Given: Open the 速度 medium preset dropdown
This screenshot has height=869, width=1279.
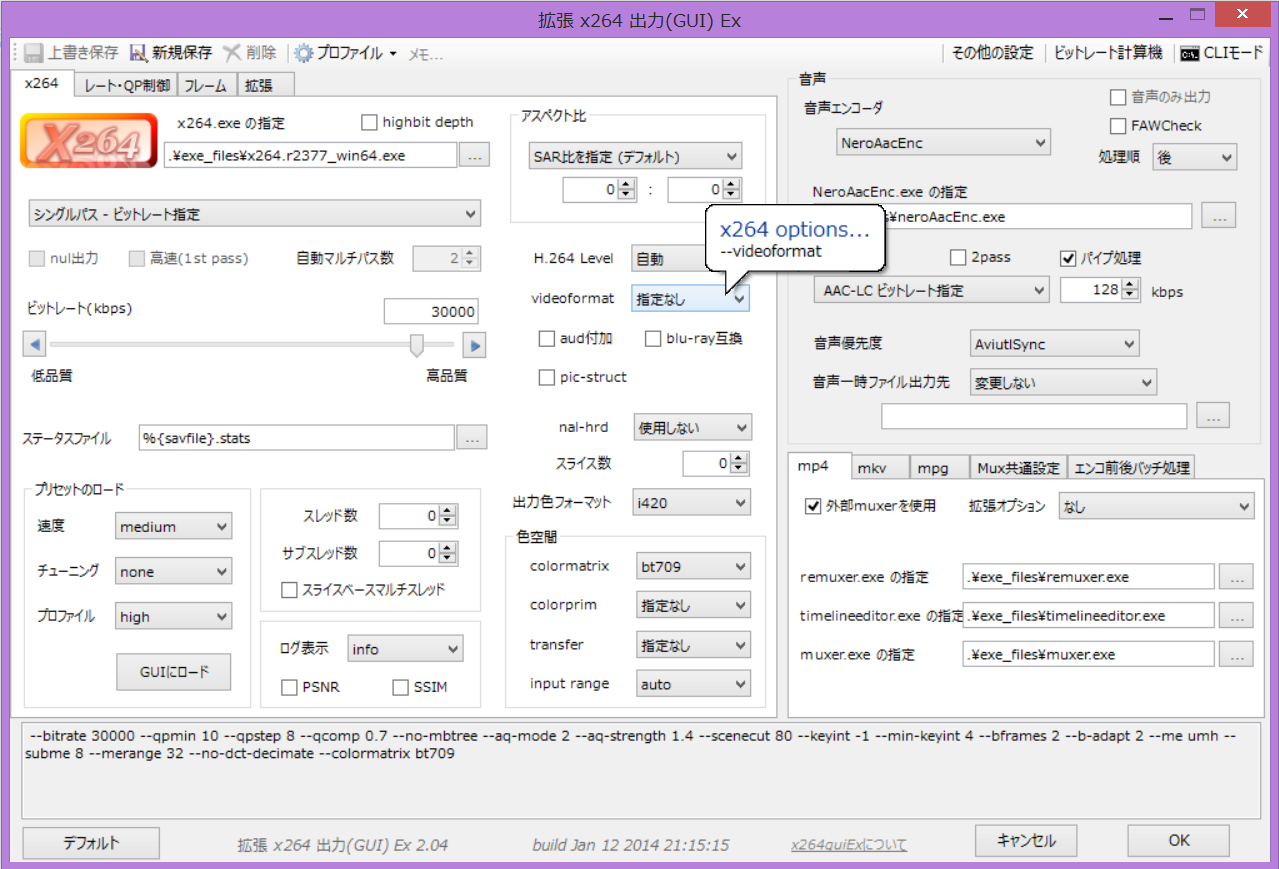Looking at the screenshot, I should tap(173, 527).
